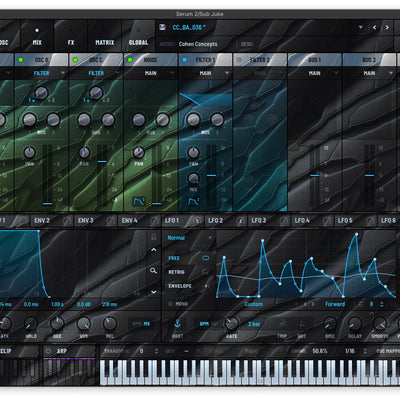Image resolution: width=400 pixels, height=400 pixels.
Task: Select the previous LFO shape arrow
Action: (304, 304)
